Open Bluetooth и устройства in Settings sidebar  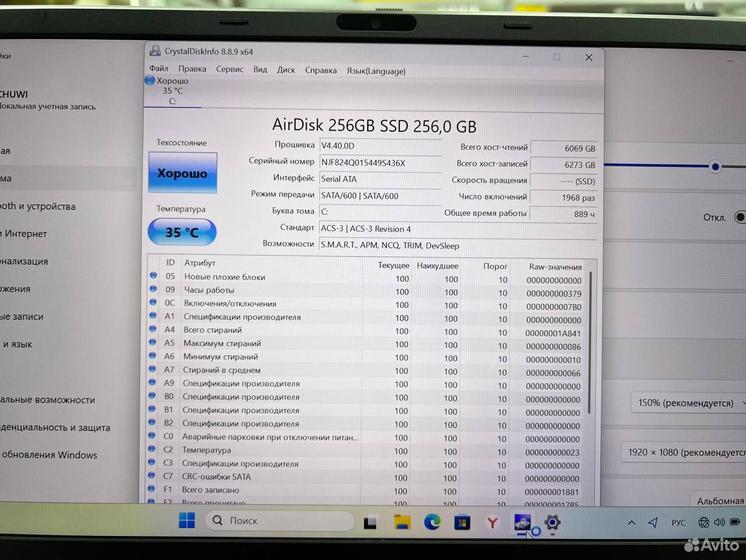coord(38,206)
